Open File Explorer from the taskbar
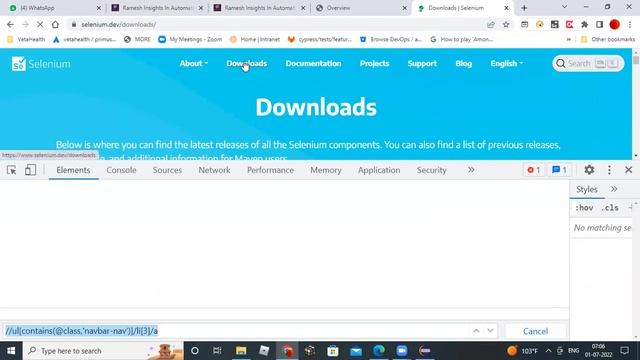The width and height of the screenshot is (640, 360). point(241,351)
